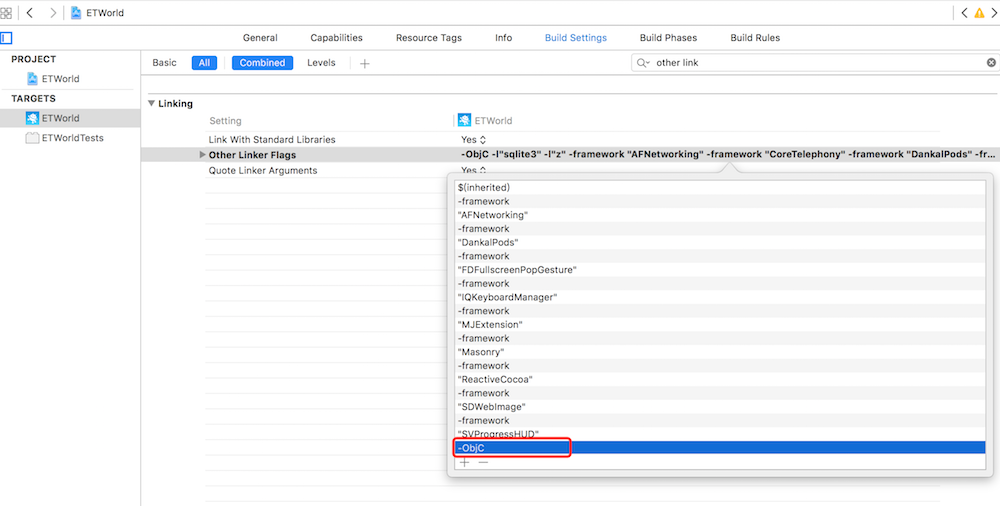Click the ETWorld column header

coord(485,121)
